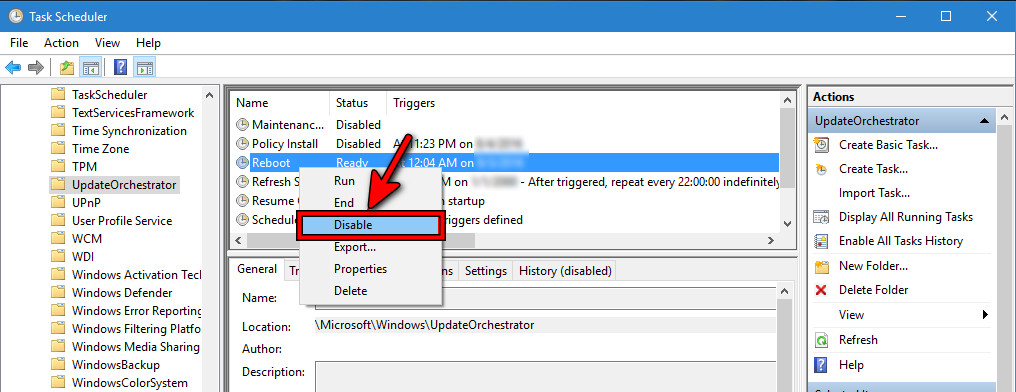The height and width of the screenshot is (392, 1016).
Task: Select the TextServicesFramework folder
Action: click(133, 113)
